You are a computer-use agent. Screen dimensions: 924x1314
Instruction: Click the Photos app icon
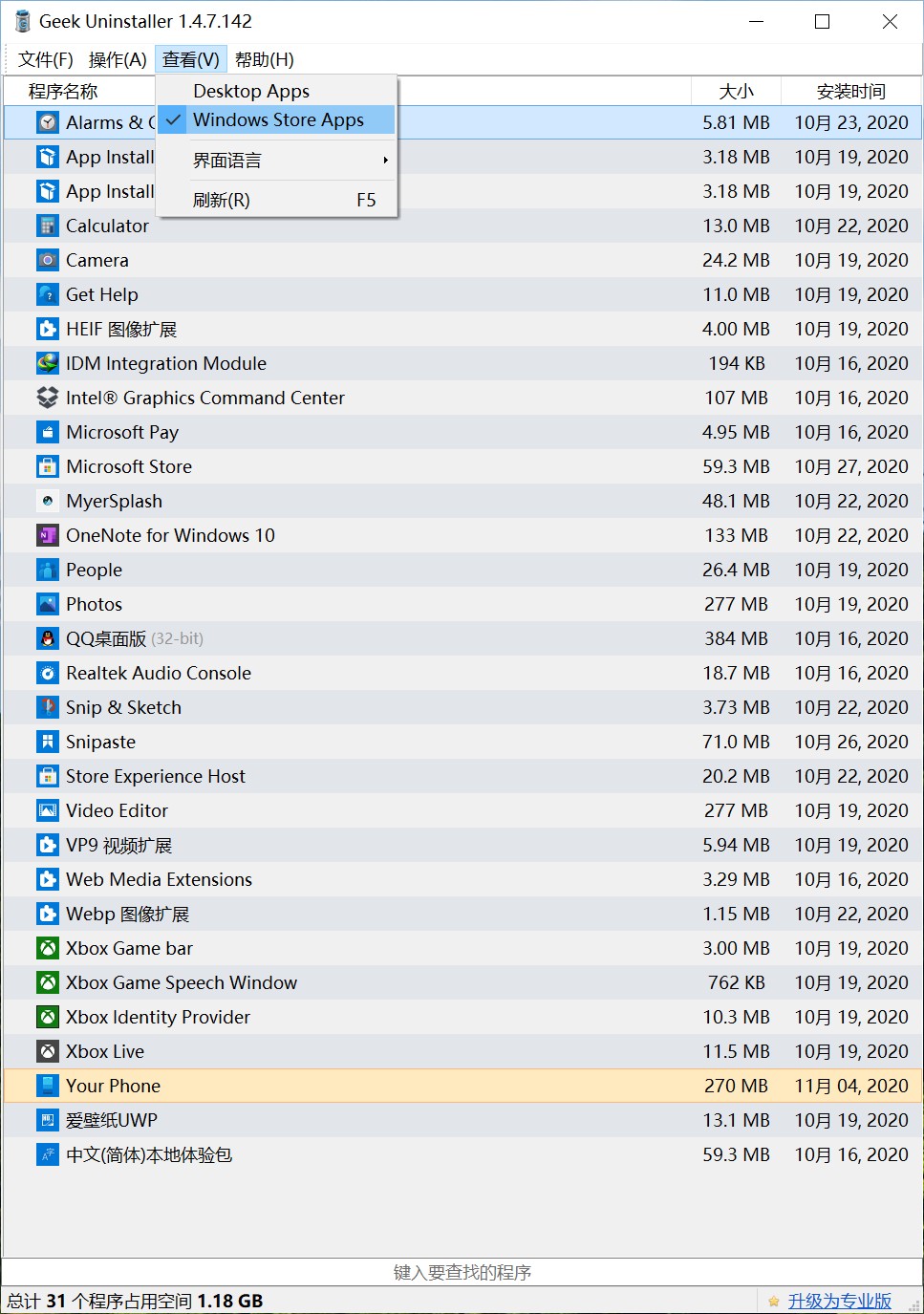click(x=48, y=604)
